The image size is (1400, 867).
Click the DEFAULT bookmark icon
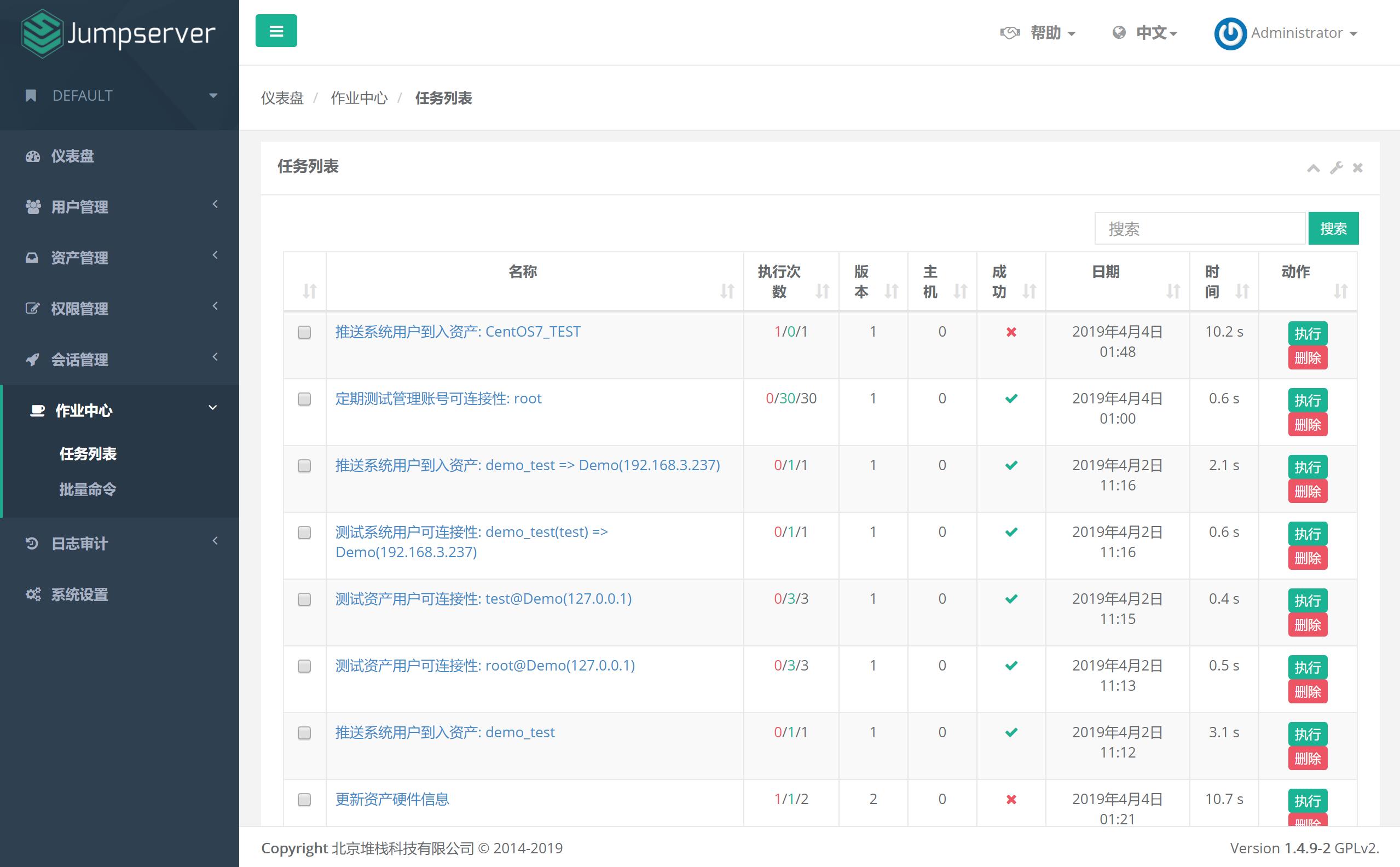pyautogui.click(x=31, y=96)
